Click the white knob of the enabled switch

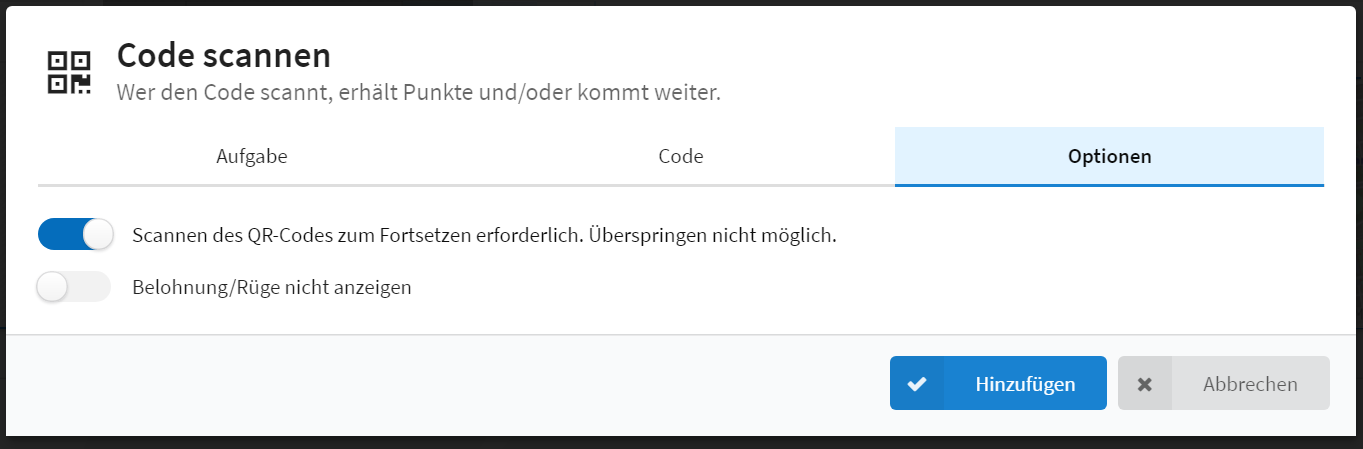(98, 235)
